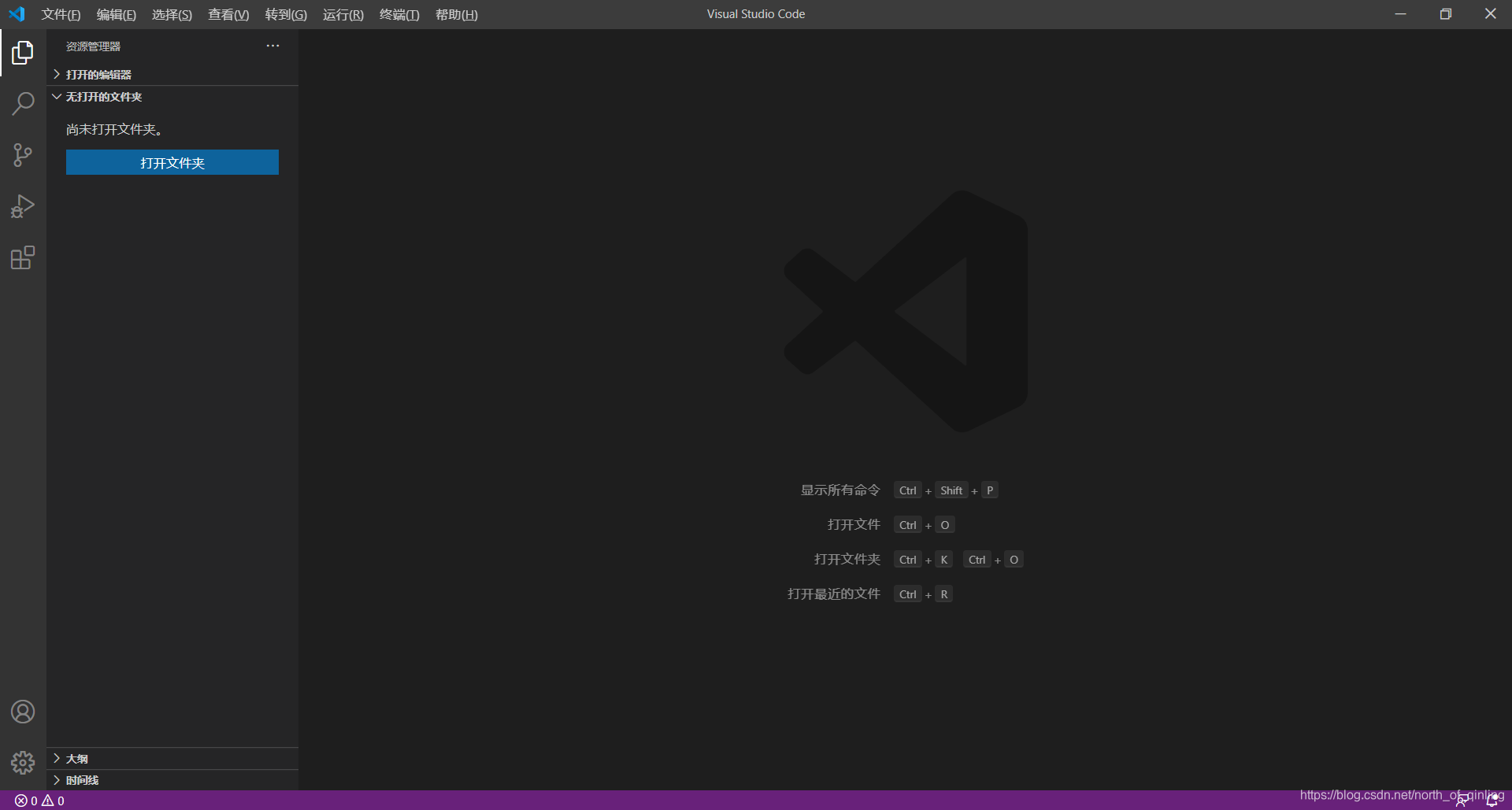Open the 选择(S) menu

click(172, 14)
